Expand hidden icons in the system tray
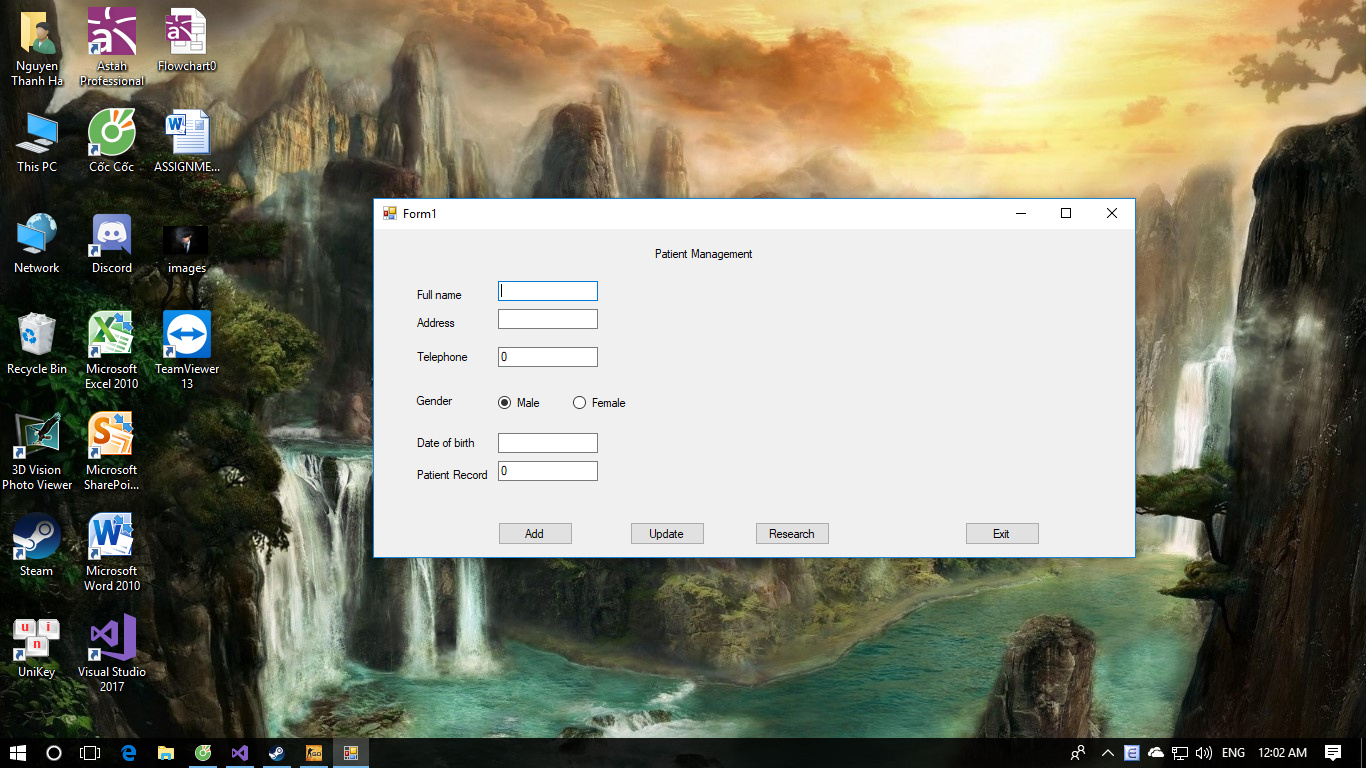 (1107, 753)
